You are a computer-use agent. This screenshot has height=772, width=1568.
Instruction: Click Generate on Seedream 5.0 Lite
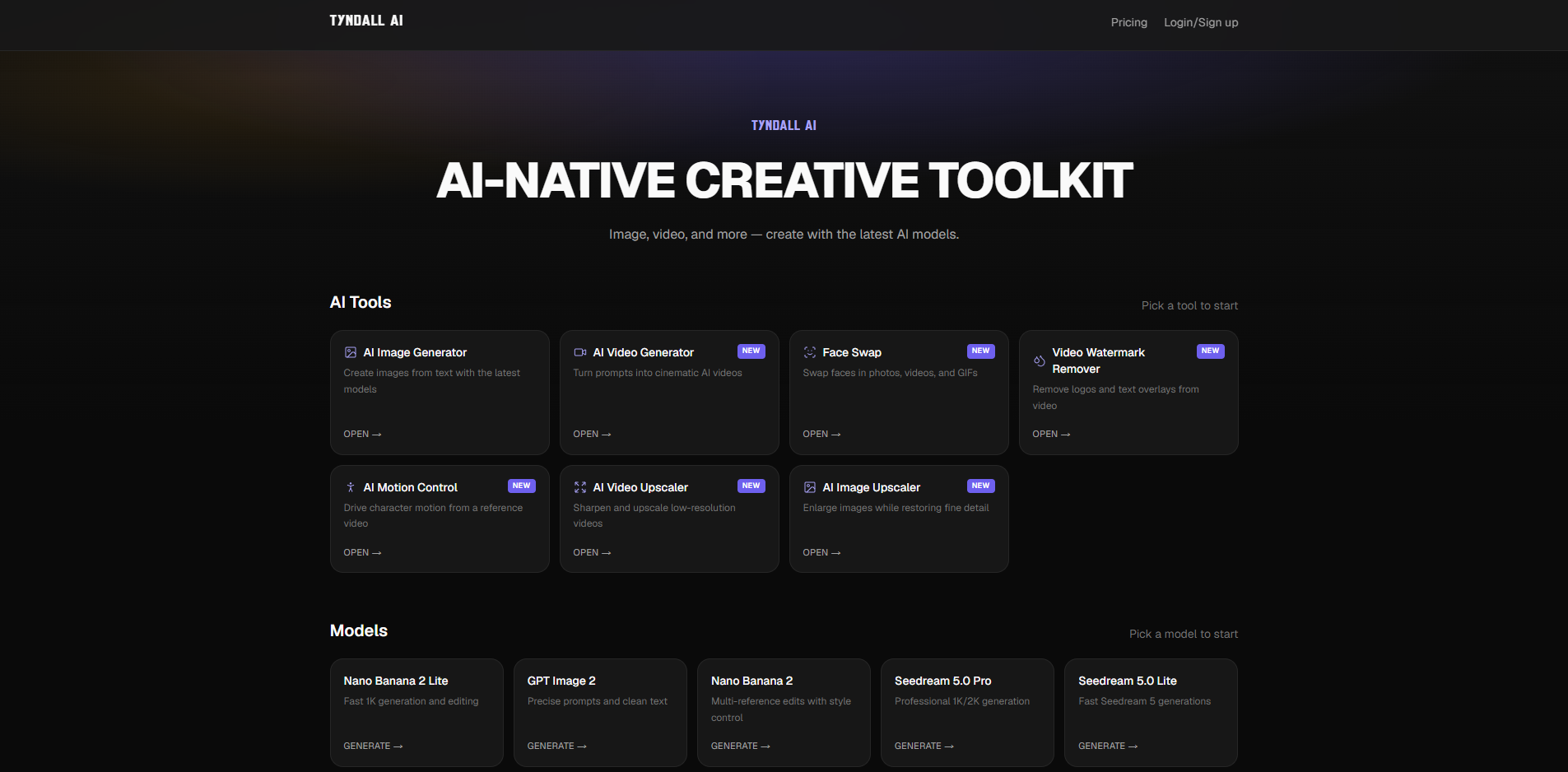pyautogui.click(x=1108, y=746)
